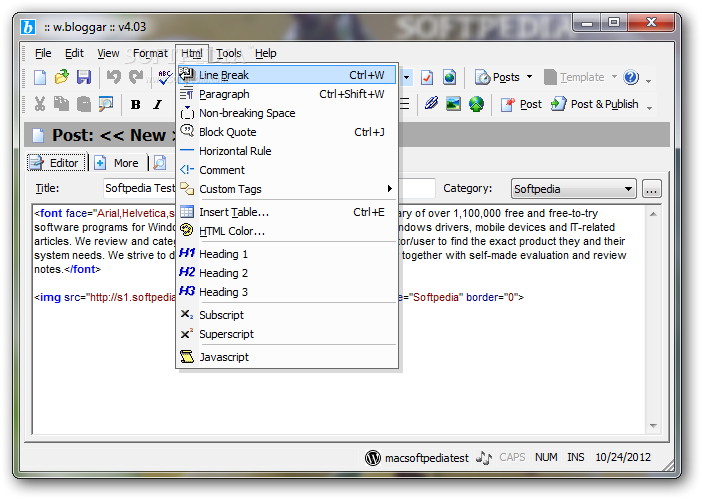Click the Paste clipboard icon
Screen dimensions: 702x499
84,104
